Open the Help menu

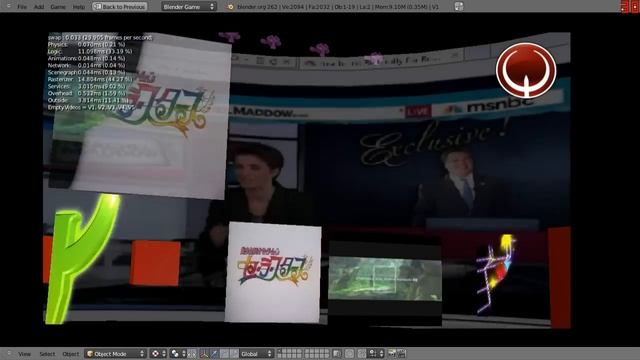pyautogui.click(x=78, y=7)
